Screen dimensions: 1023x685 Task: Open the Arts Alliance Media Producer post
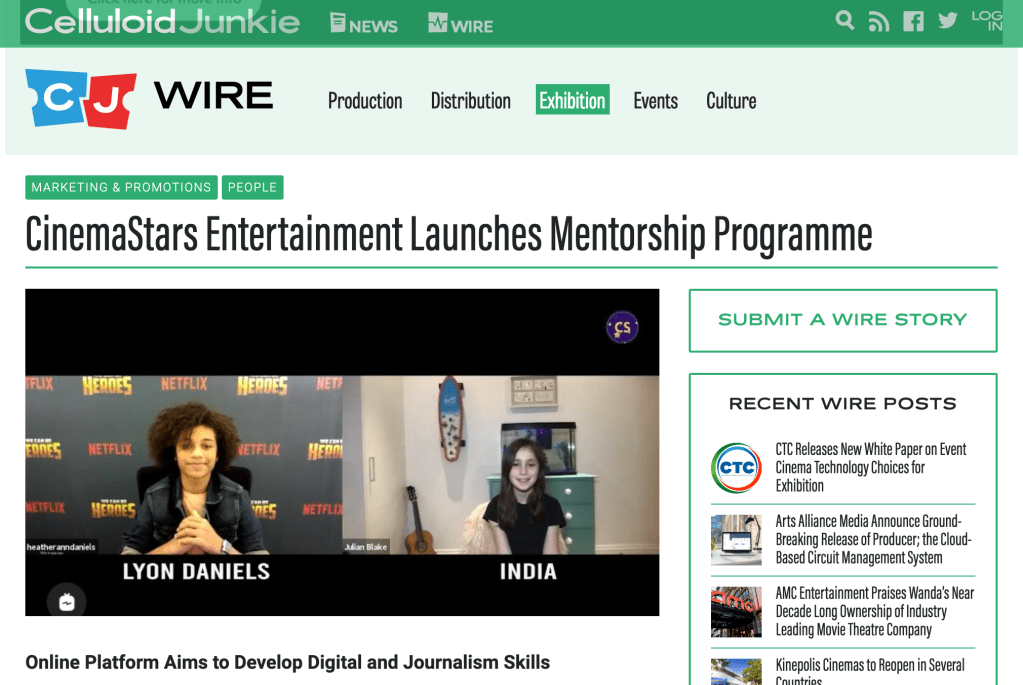[x=873, y=540]
